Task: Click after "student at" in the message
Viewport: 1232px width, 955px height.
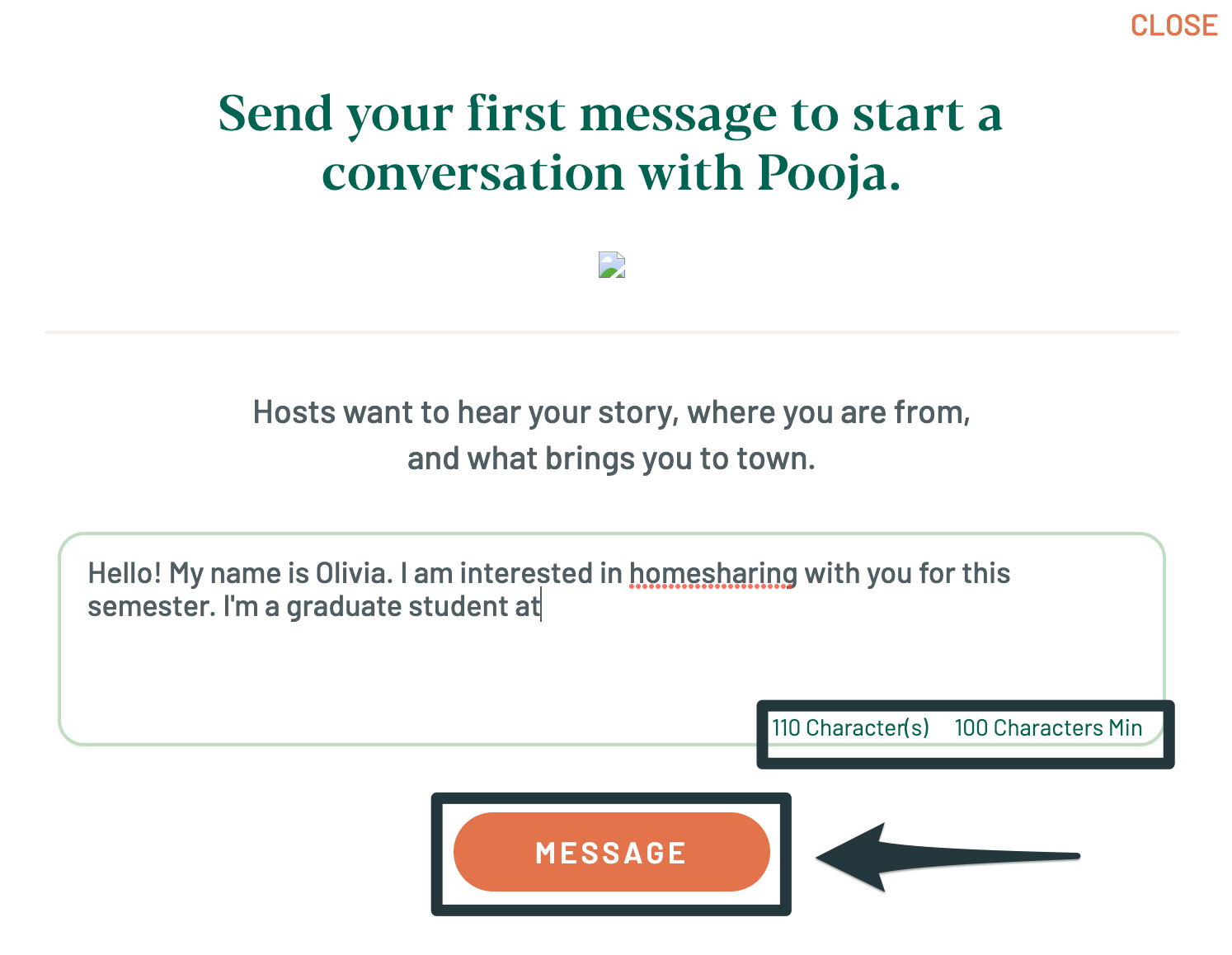Action: coord(540,607)
